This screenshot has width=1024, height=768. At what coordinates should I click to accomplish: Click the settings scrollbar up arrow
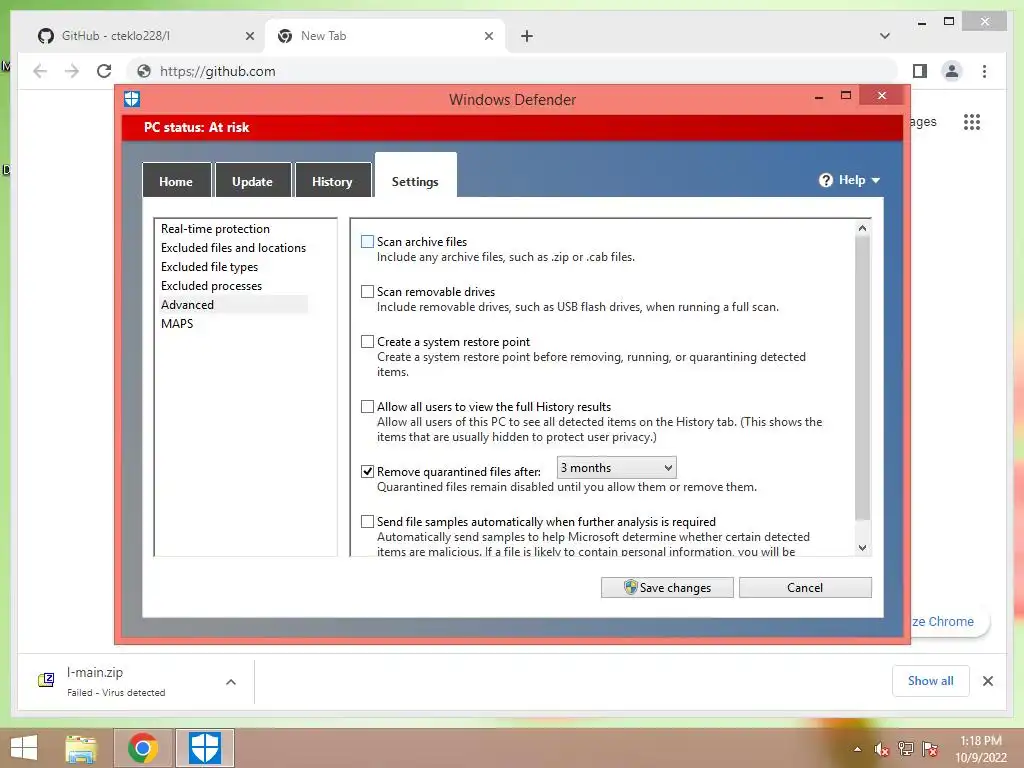pyautogui.click(x=862, y=228)
